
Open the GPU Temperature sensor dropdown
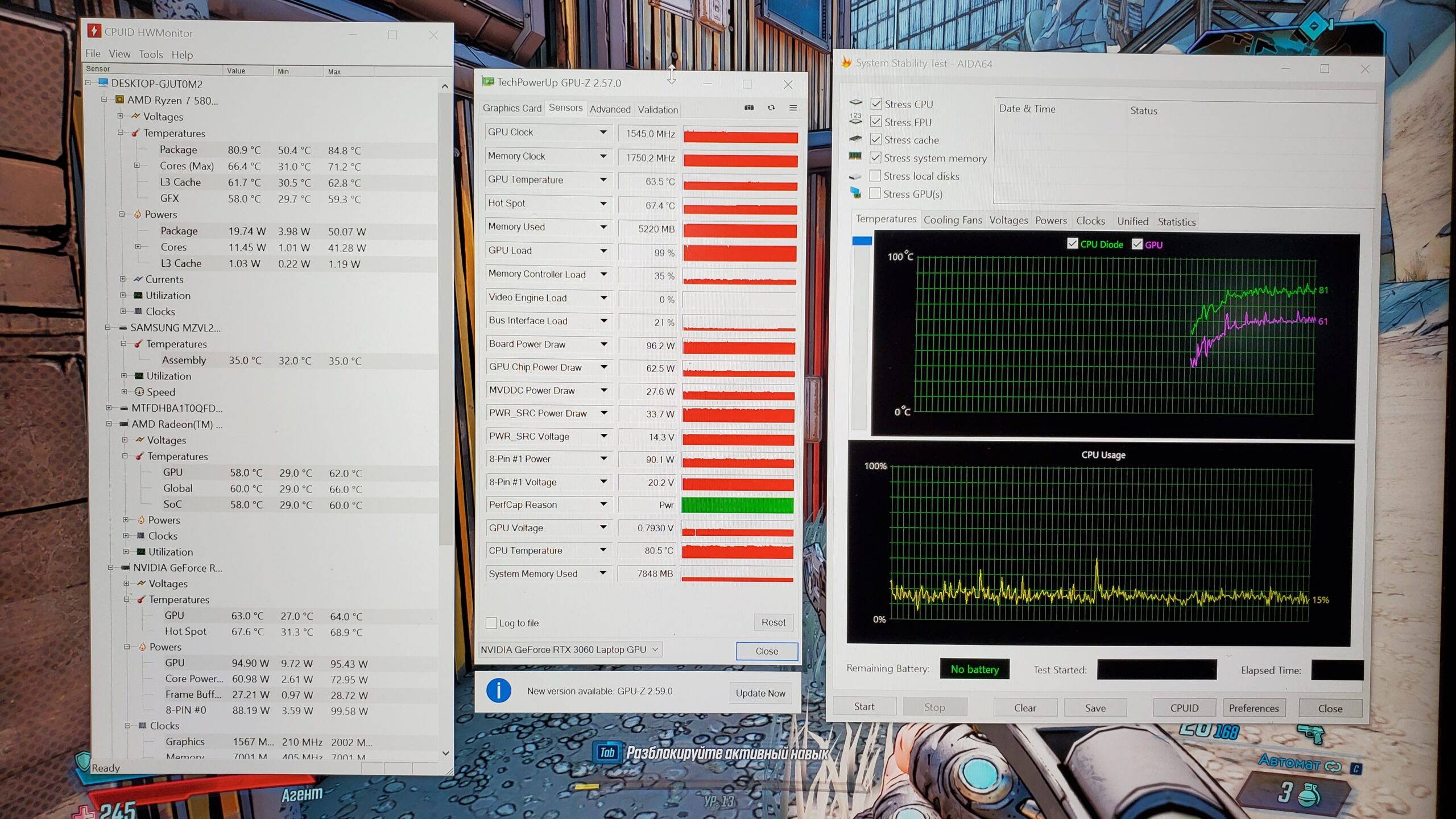(x=603, y=180)
